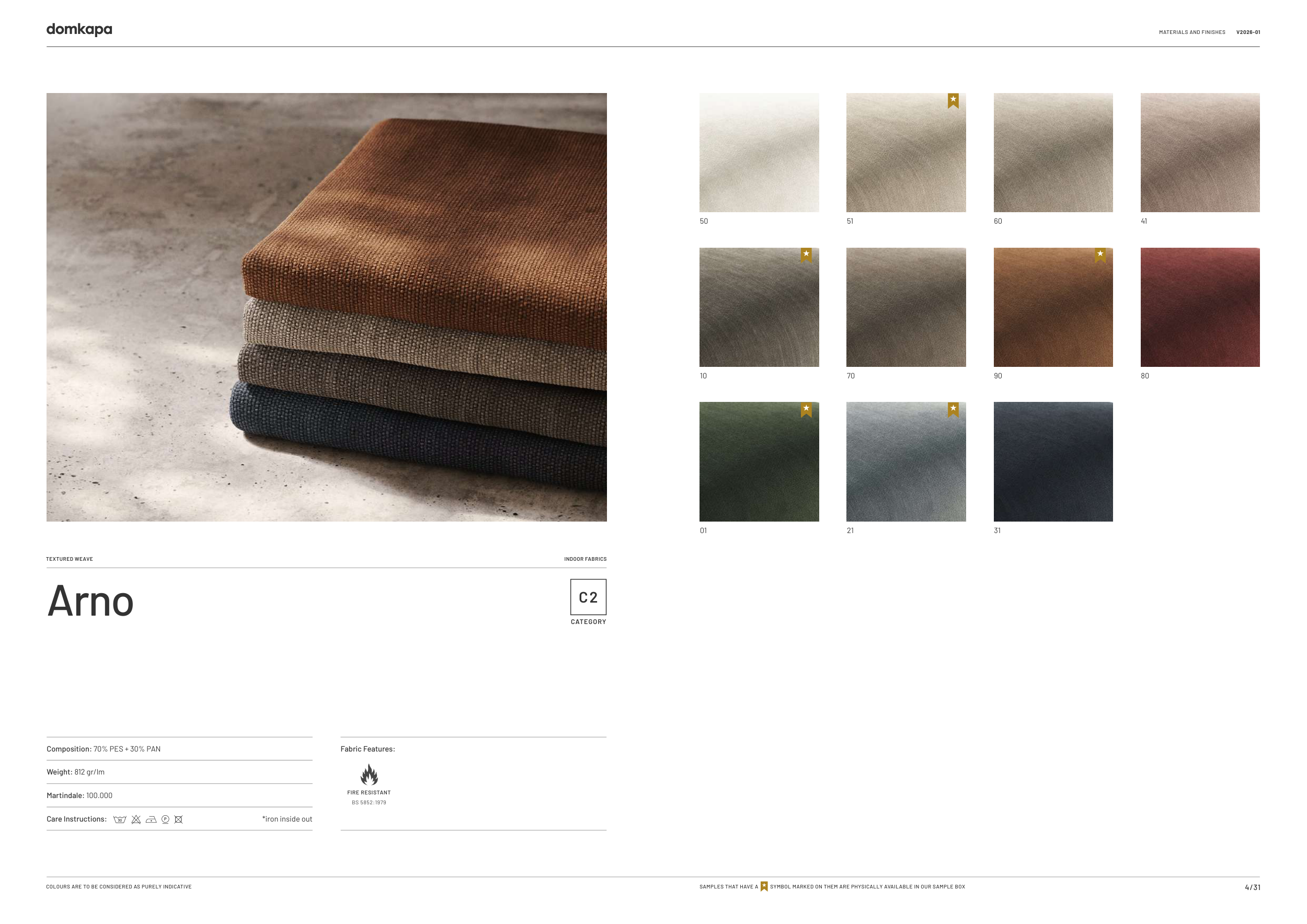Click the star bookmark on swatch 51
Image resolution: width=1307 pixels, height=924 pixels.
coord(953,101)
